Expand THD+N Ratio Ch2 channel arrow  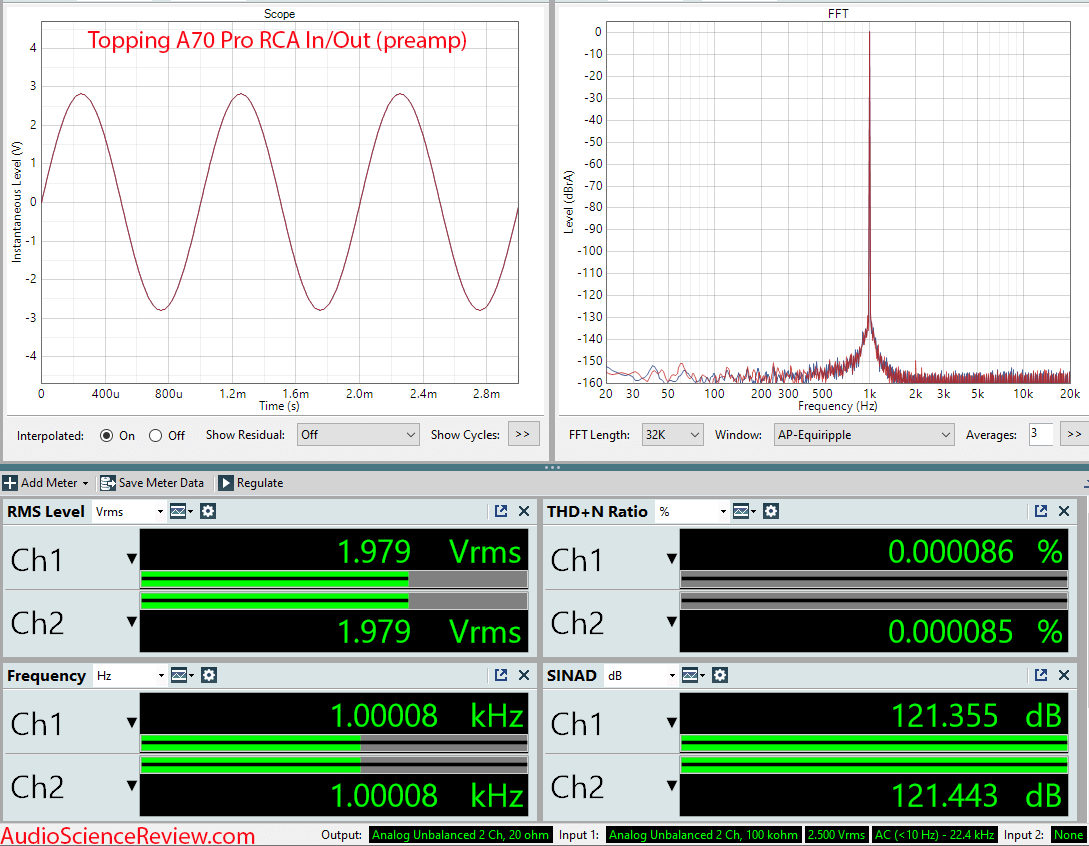click(x=672, y=622)
